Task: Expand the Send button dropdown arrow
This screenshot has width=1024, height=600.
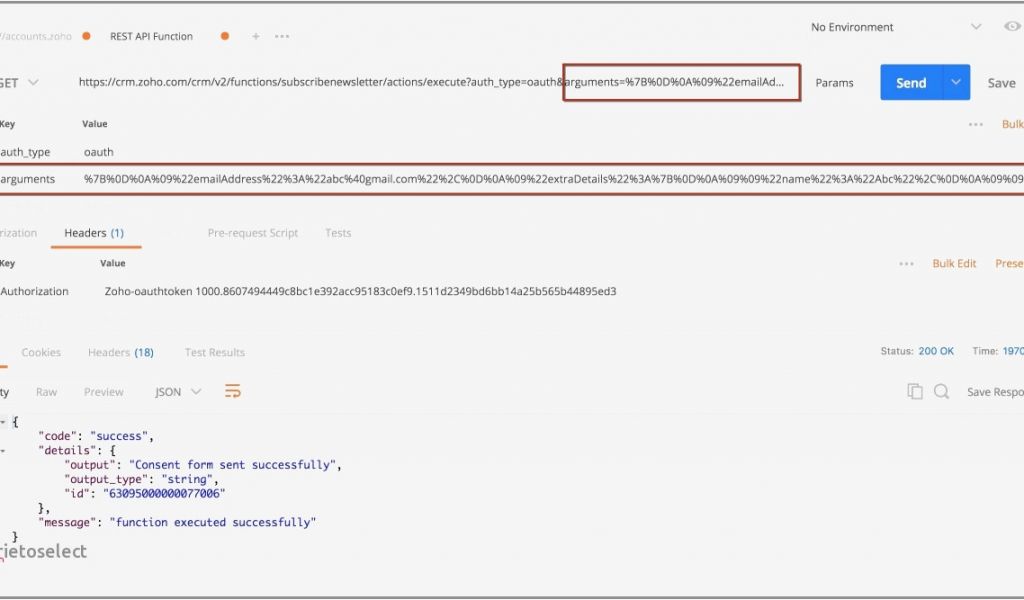Action: 956,82
